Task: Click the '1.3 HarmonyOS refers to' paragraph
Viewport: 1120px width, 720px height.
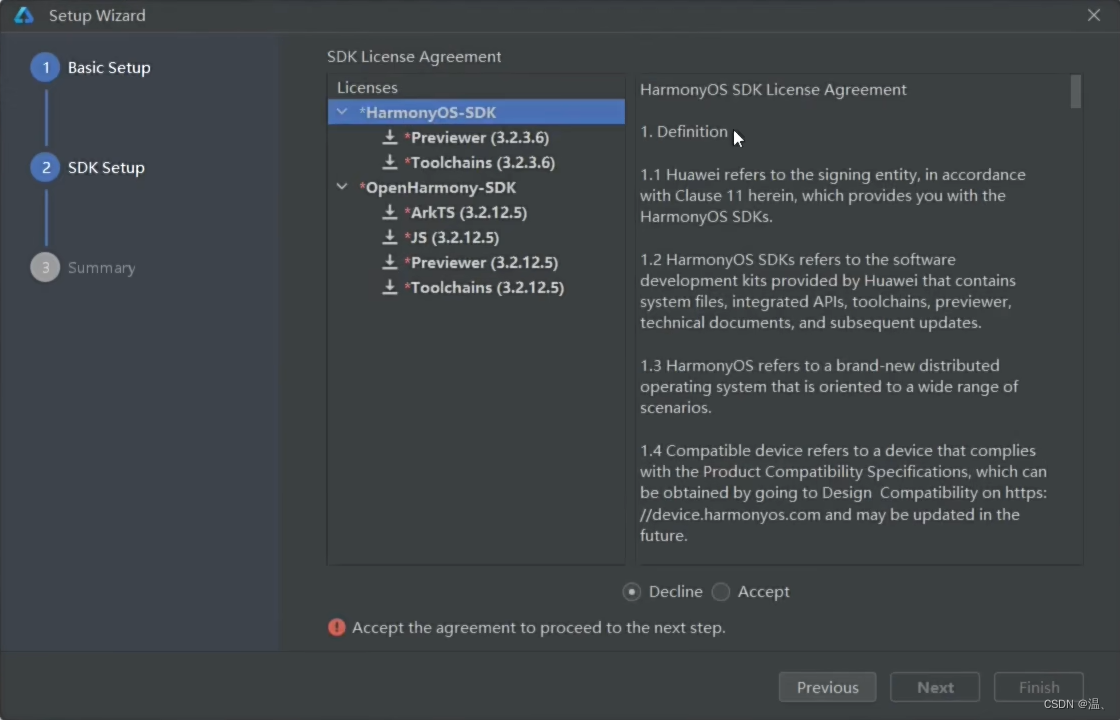Action: pos(829,386)
